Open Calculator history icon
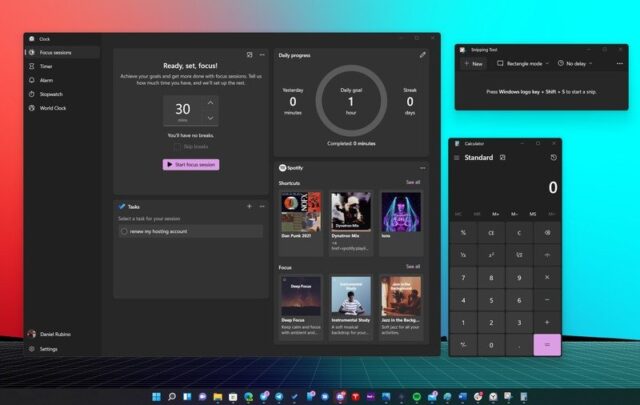The height and width of the screenshot is (405, 640). click(553, 158)
